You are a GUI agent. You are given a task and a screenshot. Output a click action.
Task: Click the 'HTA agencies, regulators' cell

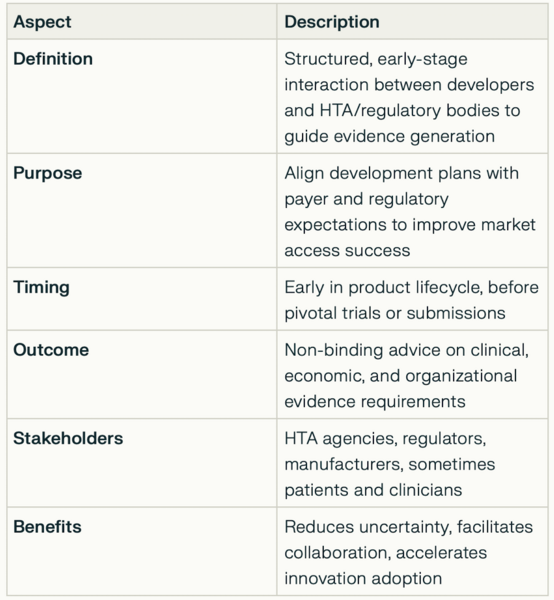click(x=412, y=463)
